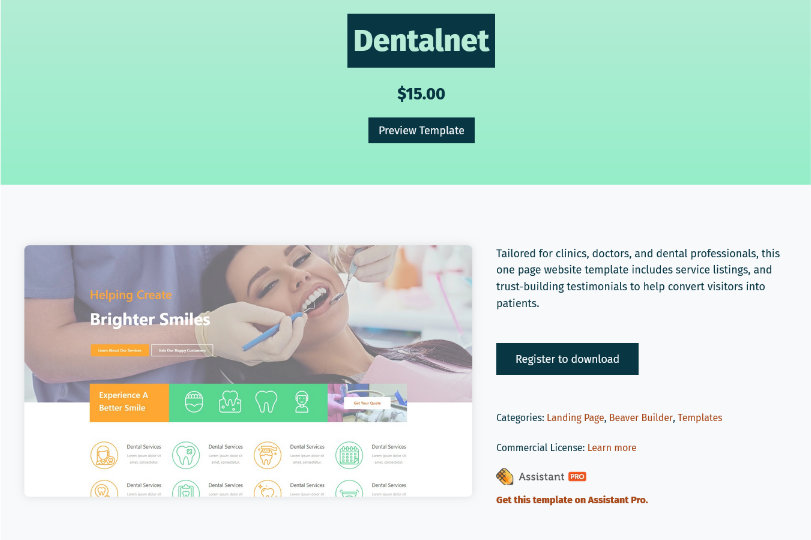Open the Dentalnet template preview thumbnail
This screenshot has width=811, height=540.
click(x=248, y=371)
